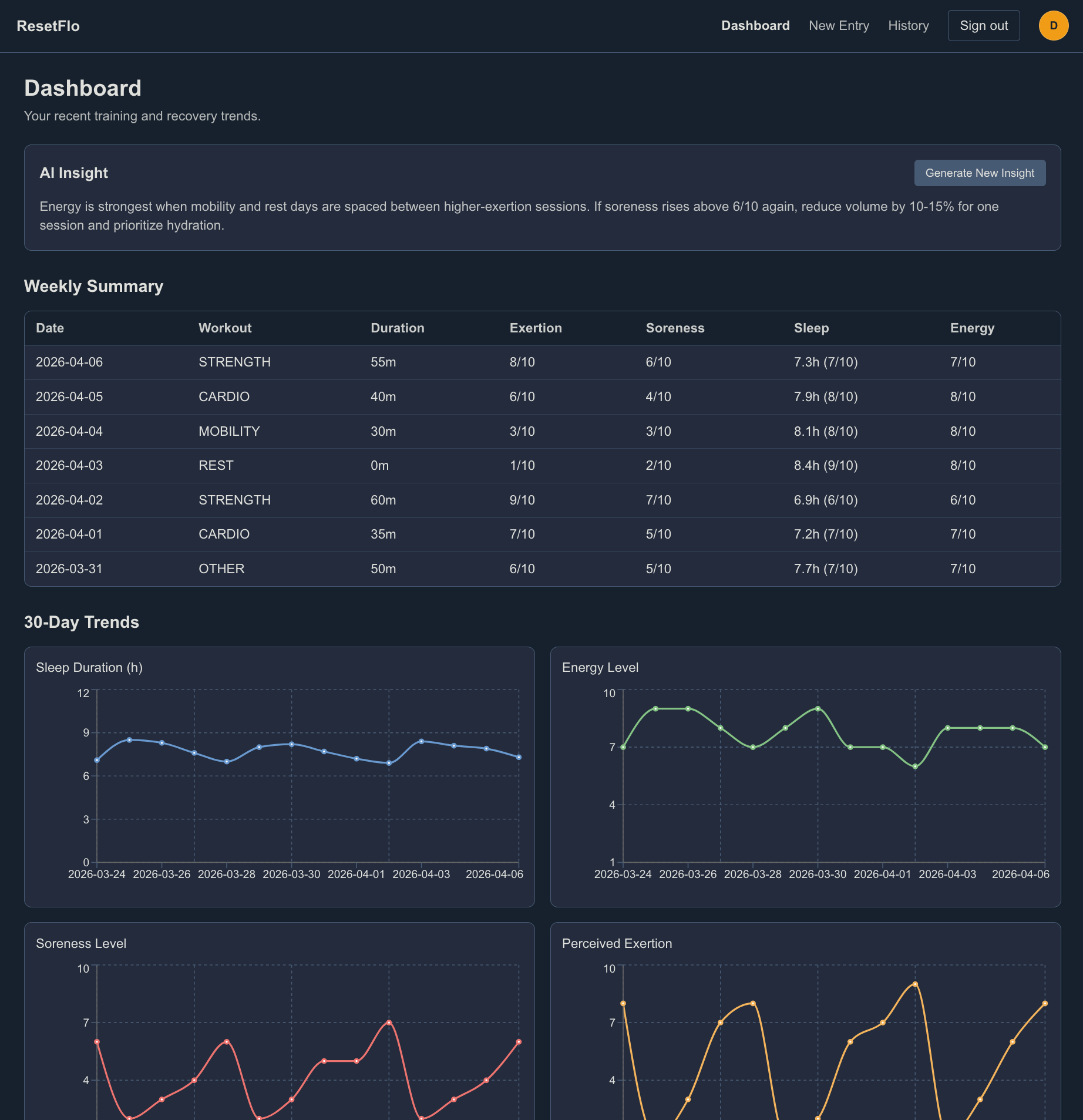
Task: Click the Sleep column header
Action: point(811,328)
